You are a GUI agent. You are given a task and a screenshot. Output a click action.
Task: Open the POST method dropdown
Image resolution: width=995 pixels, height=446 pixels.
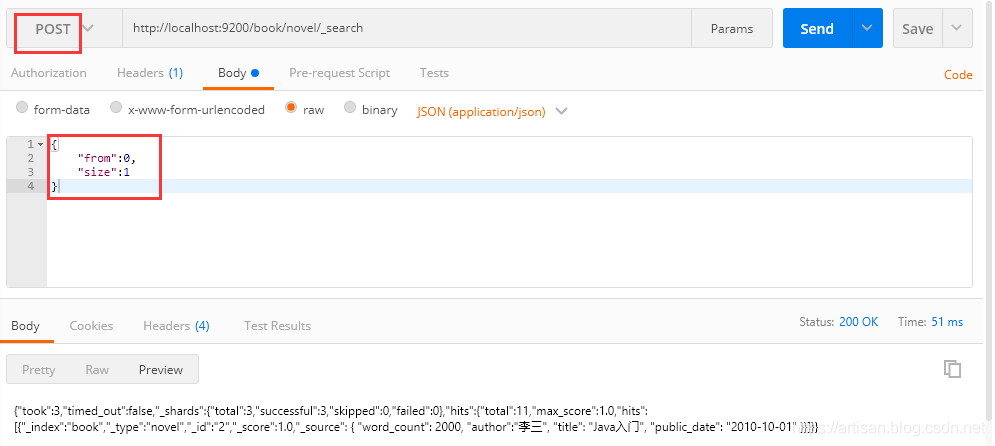pyautogui.click(x=63, y=29)
